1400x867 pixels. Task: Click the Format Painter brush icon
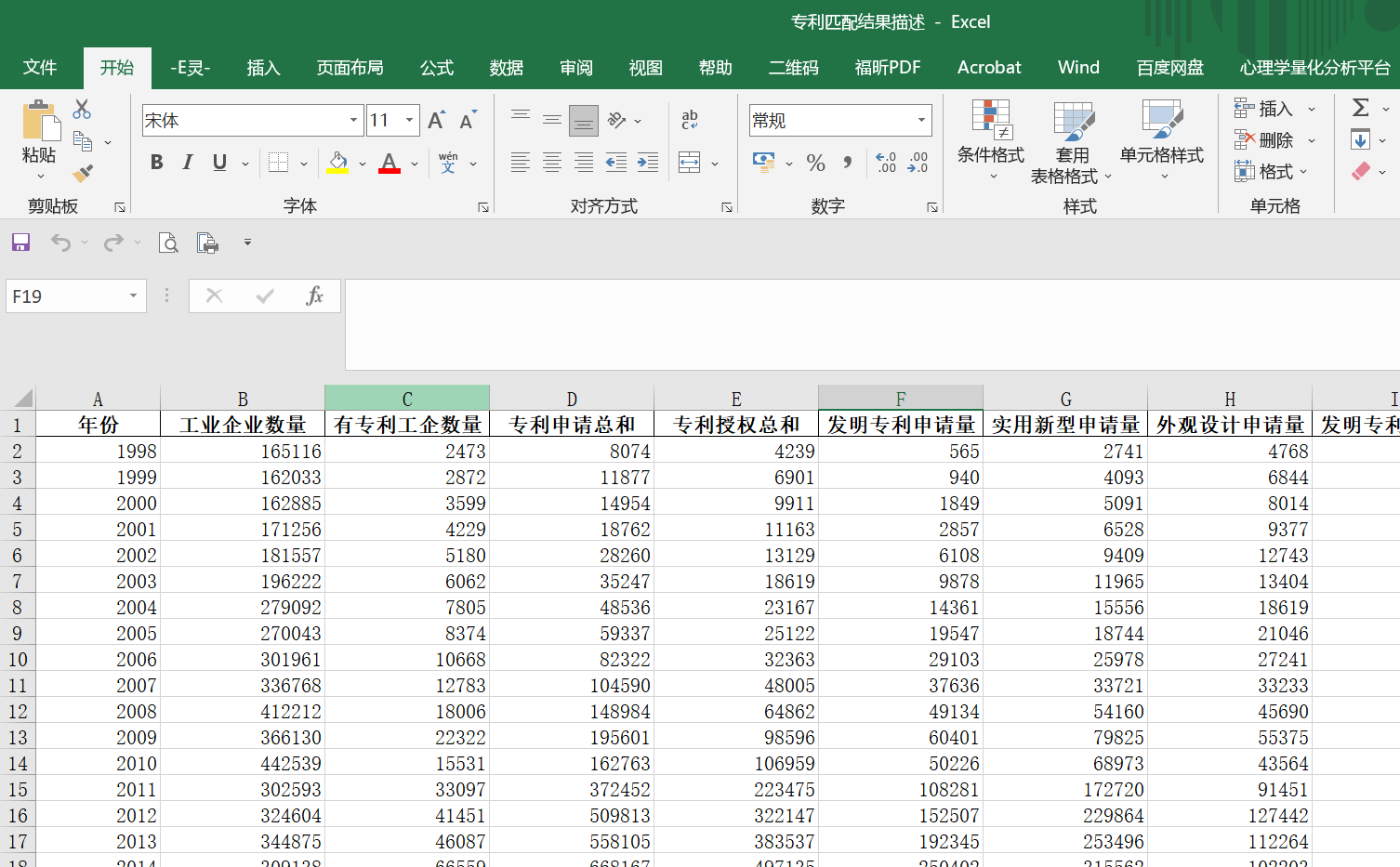pyautogui.click(x=83, y=173)
